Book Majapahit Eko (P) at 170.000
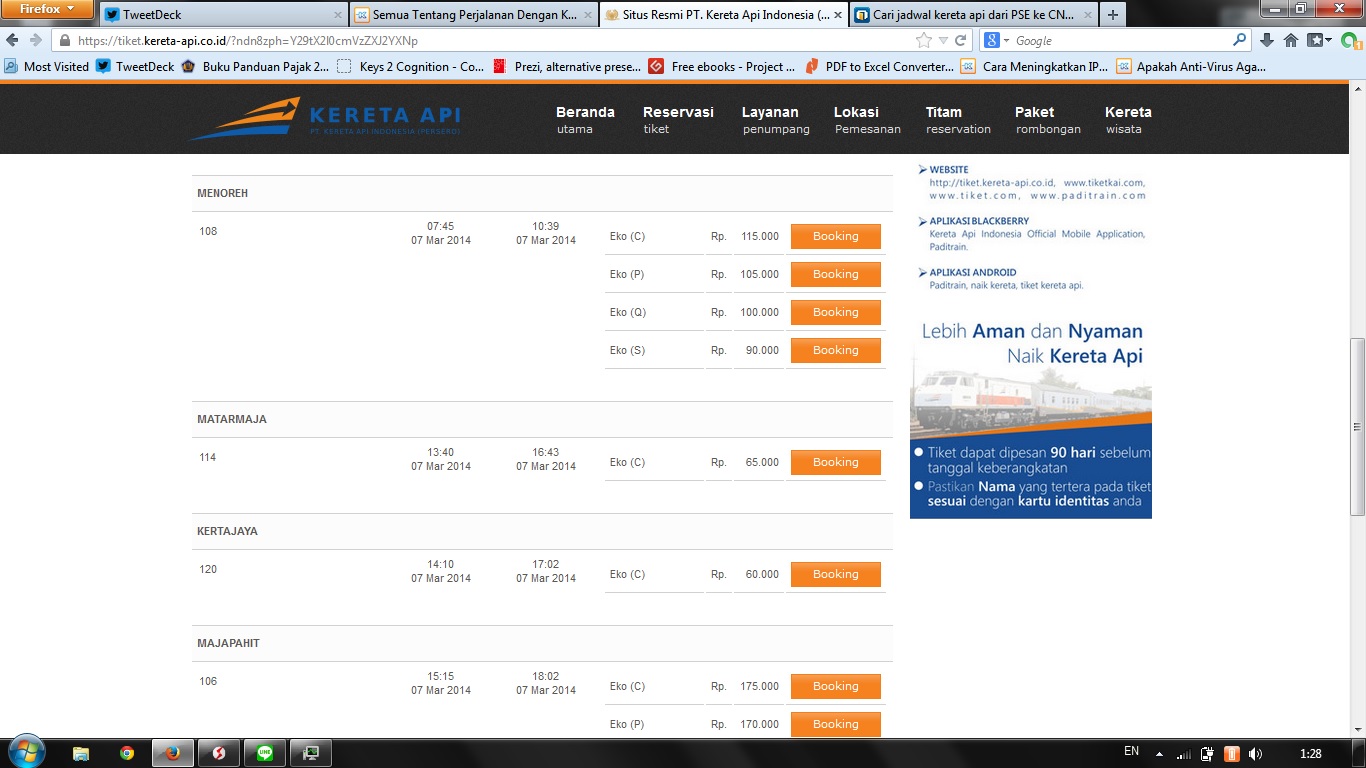Screen dimensions: 1366x768 (x=836, y=724)
